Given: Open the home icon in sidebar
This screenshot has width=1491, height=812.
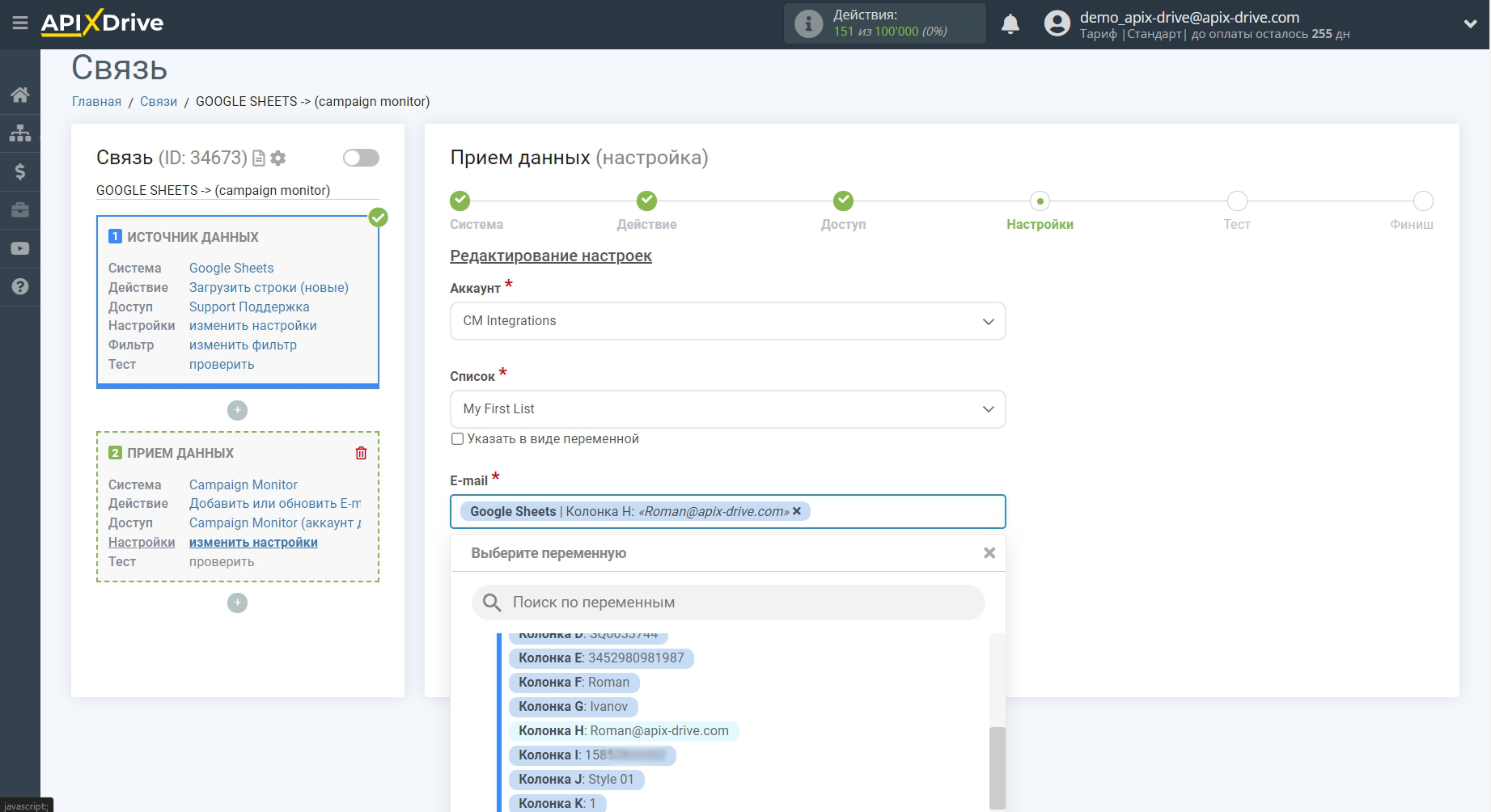Looking at the screenshot, I should click(20, 95).
